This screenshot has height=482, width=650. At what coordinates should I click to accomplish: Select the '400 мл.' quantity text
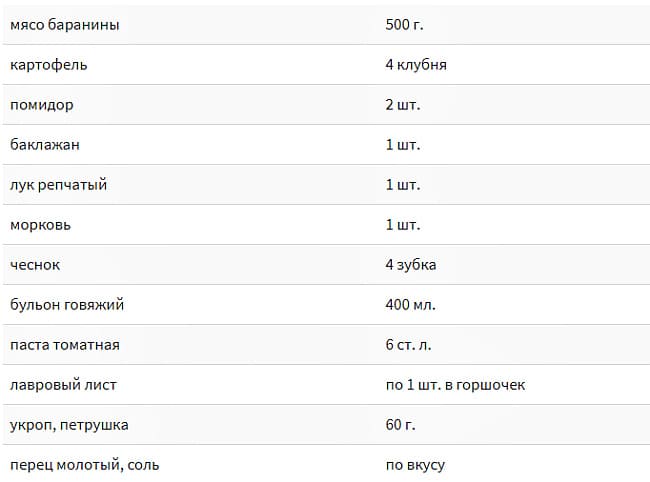[411, 305]
